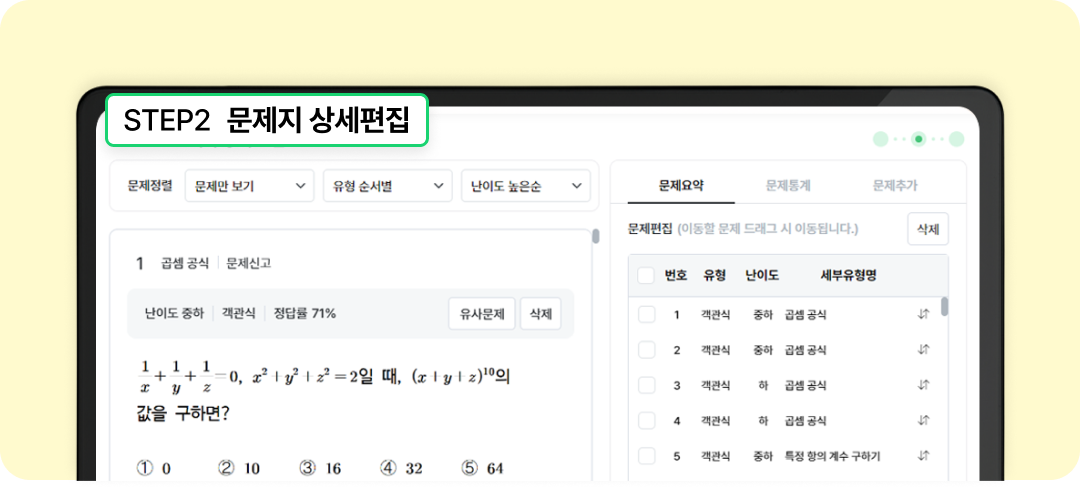Click reorder arrows icon for problem 2
Viewport: 1080px width, 490px height.
pos(923,350)
